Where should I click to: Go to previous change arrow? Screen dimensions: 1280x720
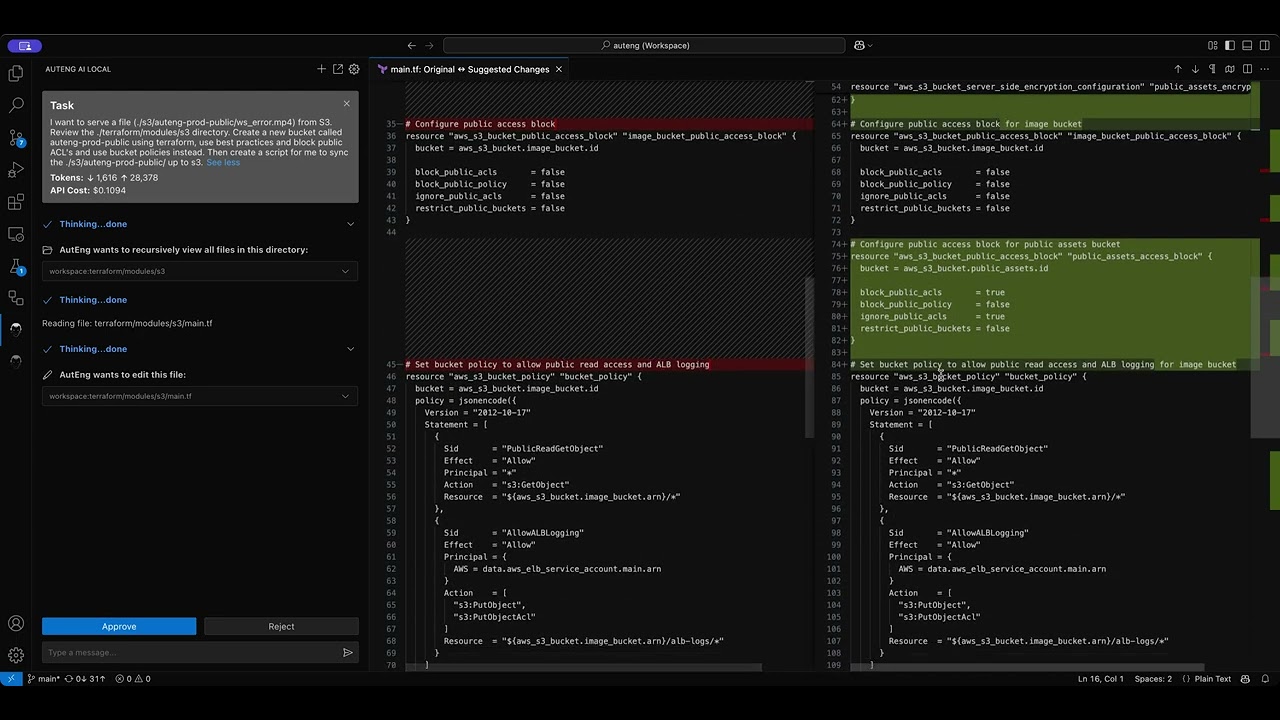[1178, 69]
